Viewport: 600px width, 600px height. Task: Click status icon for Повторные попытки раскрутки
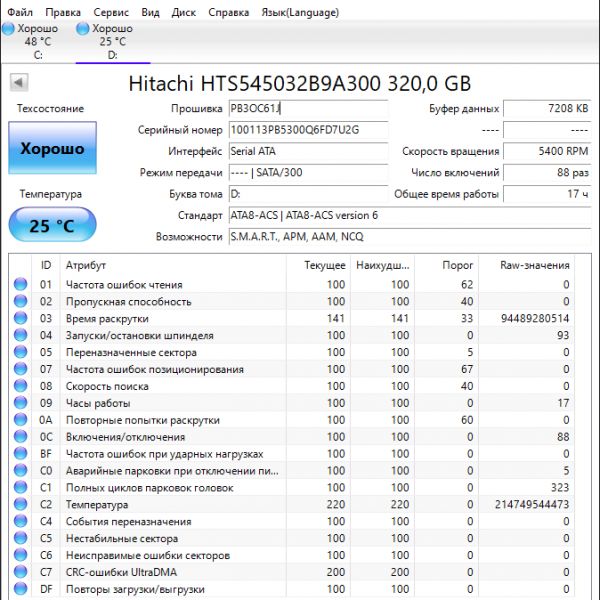pos(20,420)
